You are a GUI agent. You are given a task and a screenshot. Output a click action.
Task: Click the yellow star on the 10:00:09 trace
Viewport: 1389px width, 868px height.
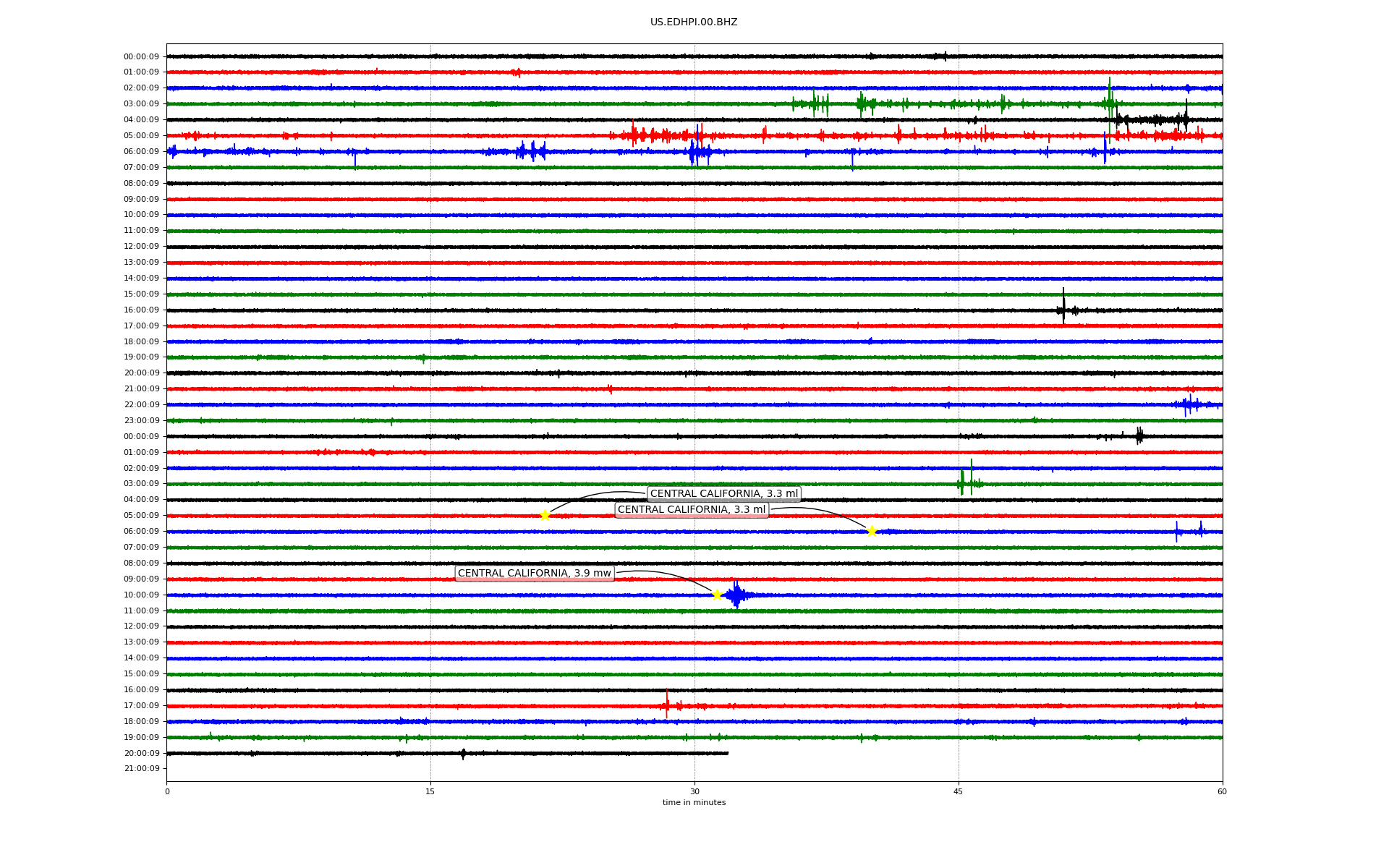point(717,595)
